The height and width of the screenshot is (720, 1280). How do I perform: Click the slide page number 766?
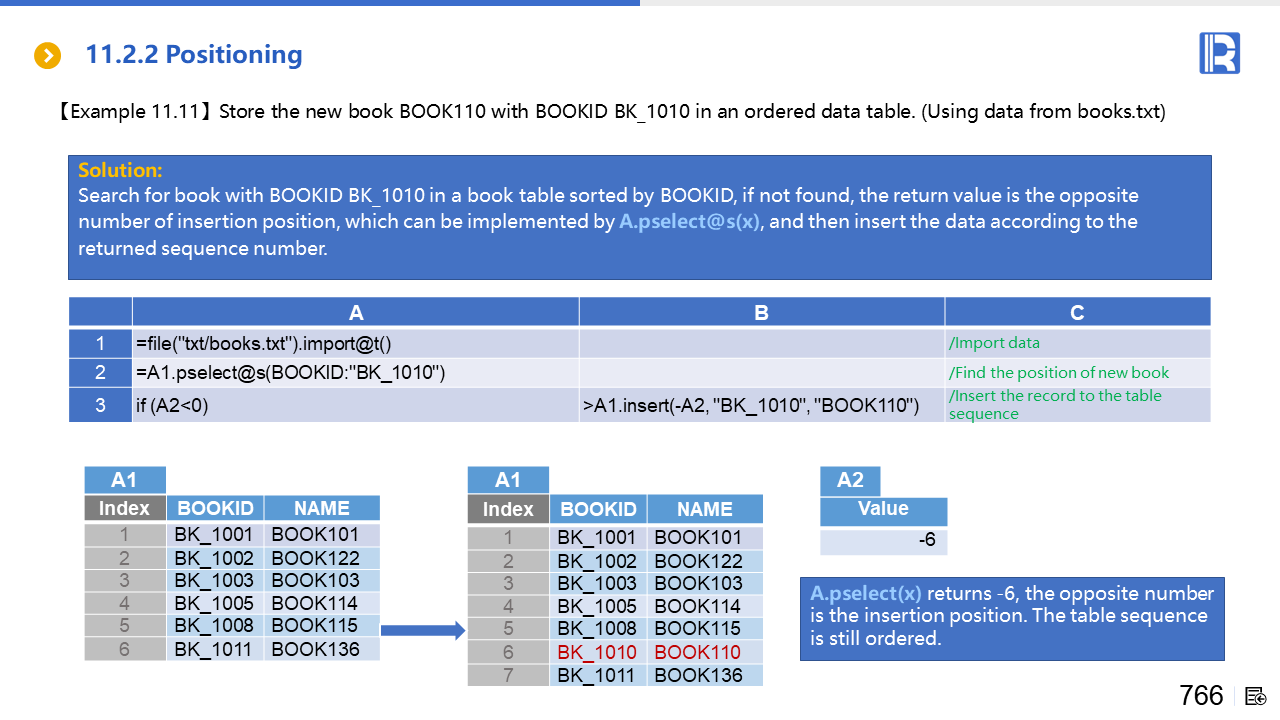1201,695
